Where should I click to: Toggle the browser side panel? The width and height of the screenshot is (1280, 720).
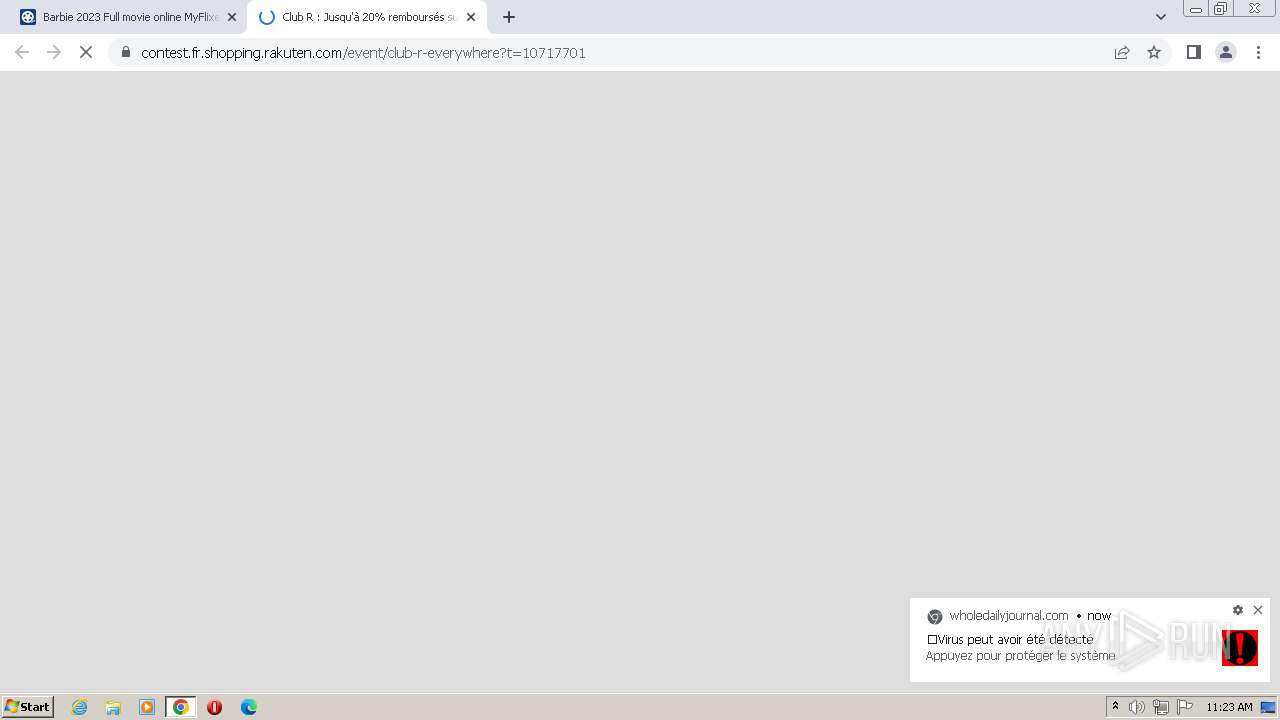tap(1194, 52)
